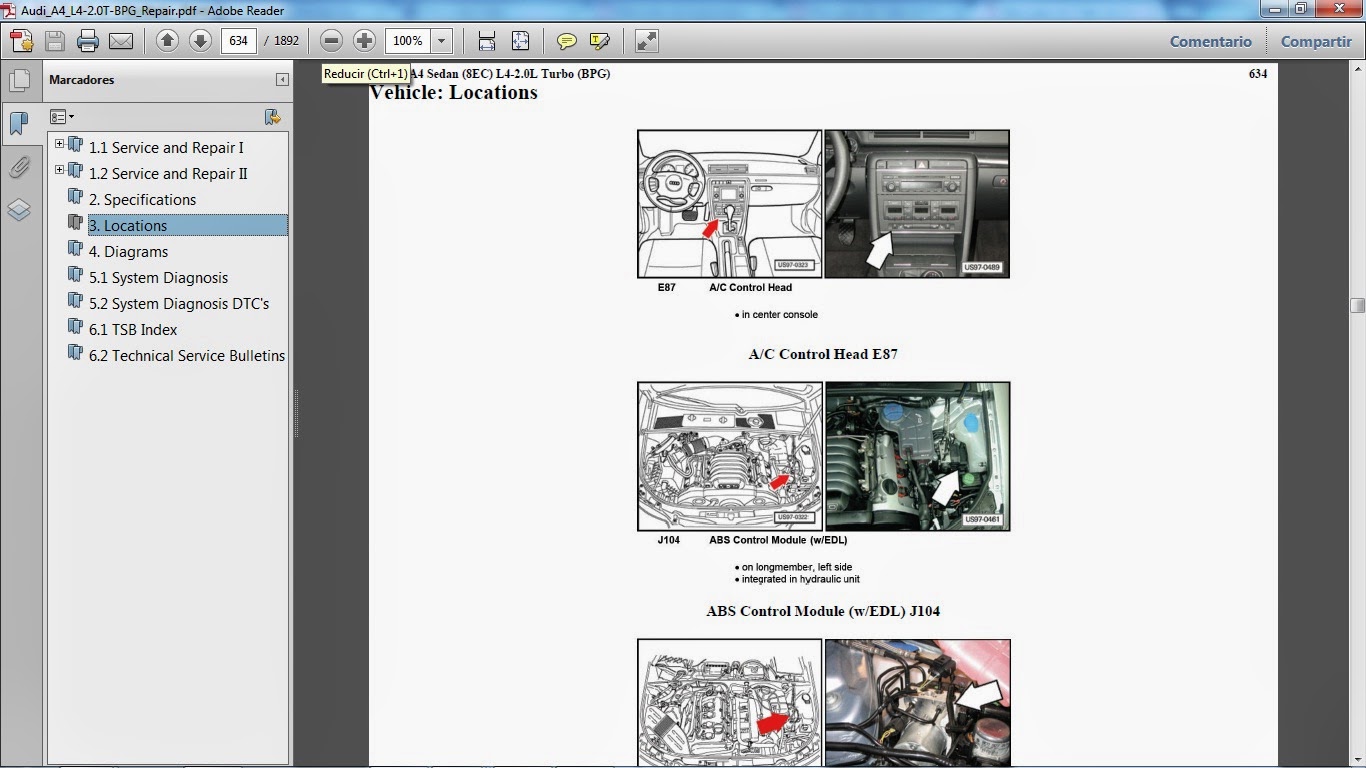The height and width of the screenshot is (768, 1366).
Task: Click the dashboard line drawing for E87
Action: (x=730, y=204)
